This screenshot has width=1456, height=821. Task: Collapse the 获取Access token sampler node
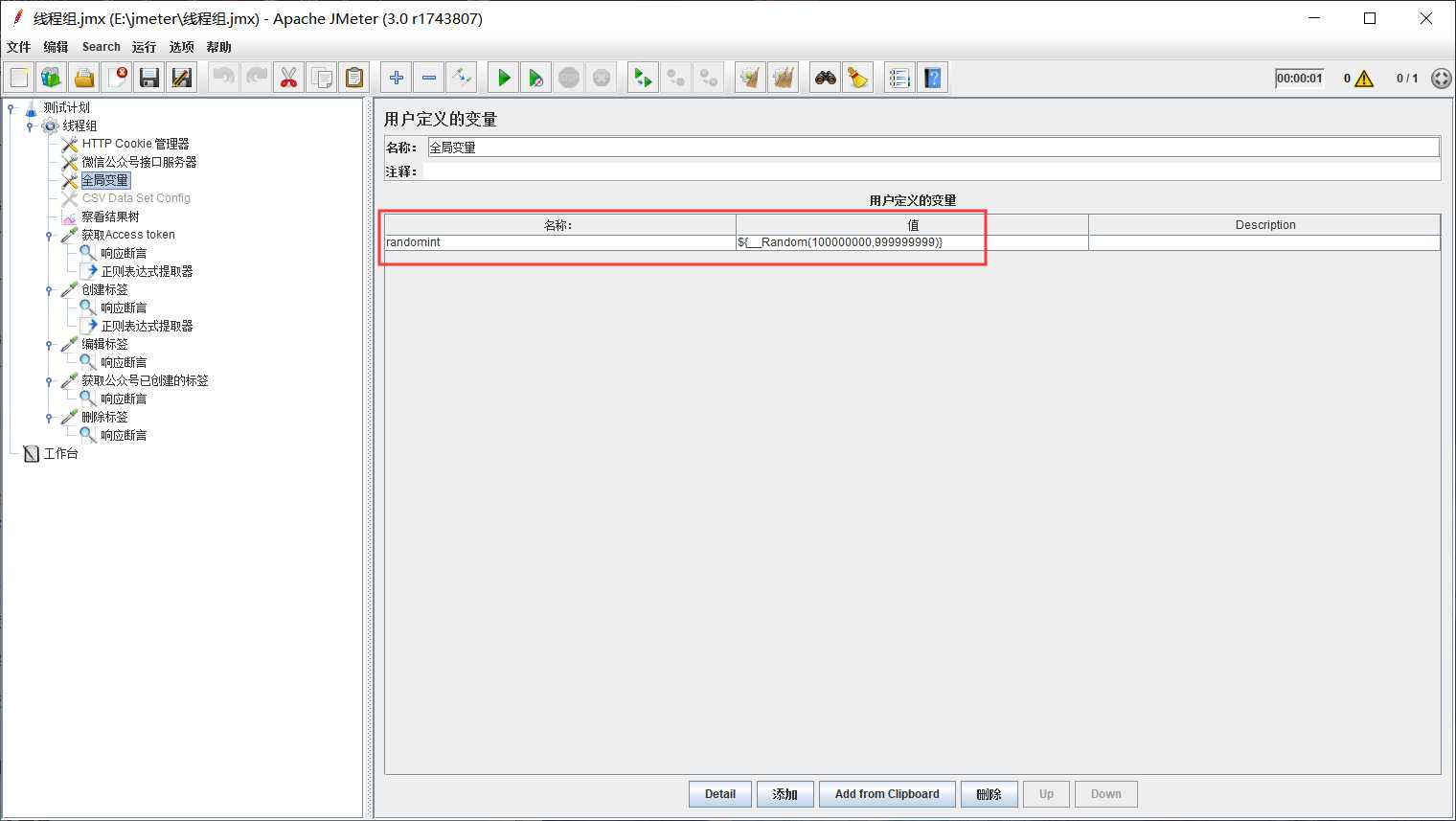49,236
